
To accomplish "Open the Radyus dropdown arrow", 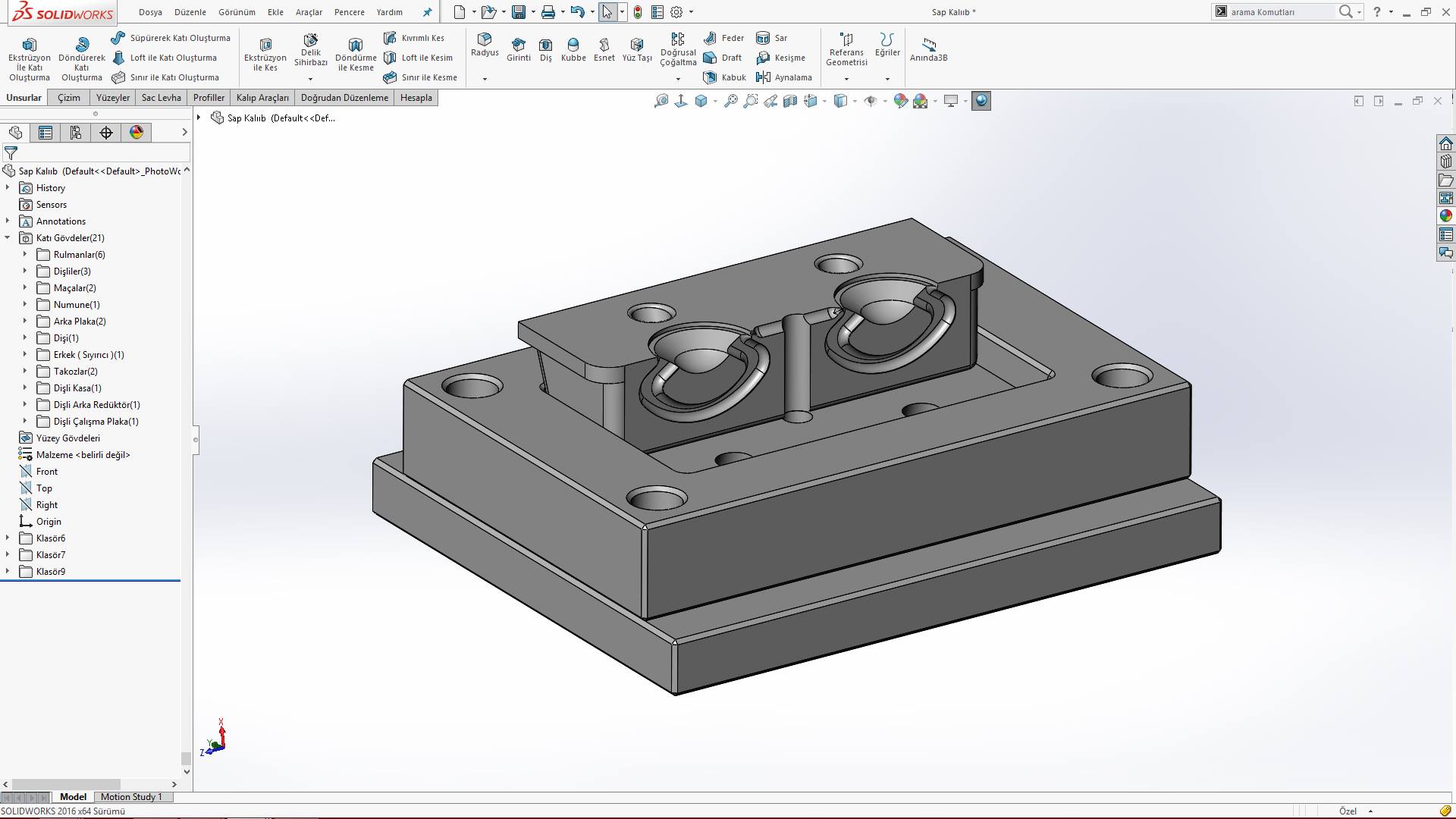I will (x=485, y=79).
